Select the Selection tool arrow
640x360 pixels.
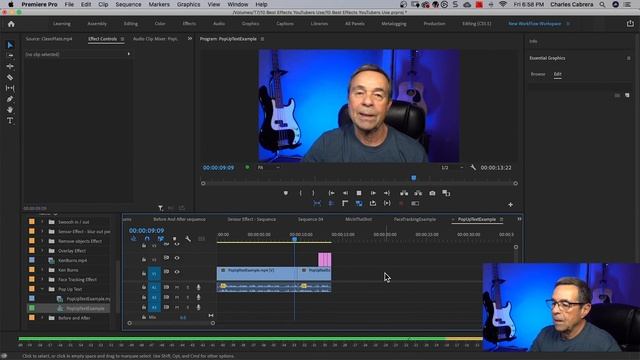pos(10,45)
